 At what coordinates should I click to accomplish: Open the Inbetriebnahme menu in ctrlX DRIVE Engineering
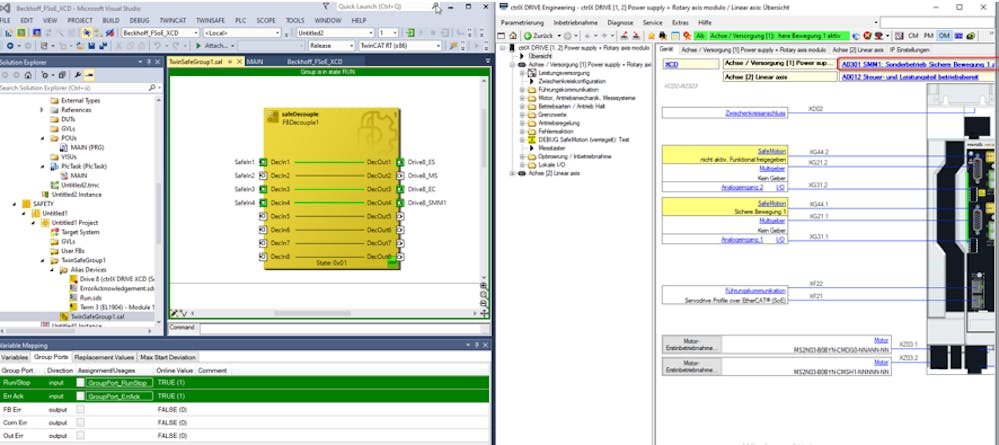click(x=575, y=22)
